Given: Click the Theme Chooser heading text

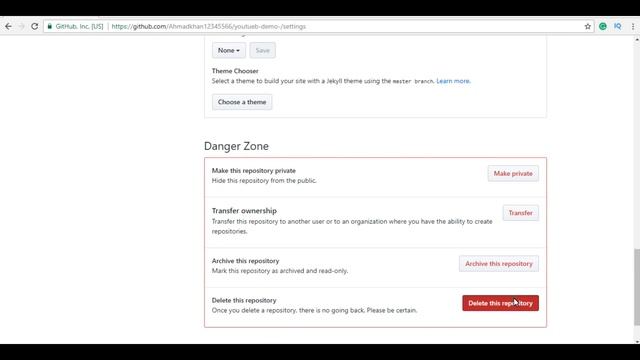Looking at the screenshot, I should 235,71.
